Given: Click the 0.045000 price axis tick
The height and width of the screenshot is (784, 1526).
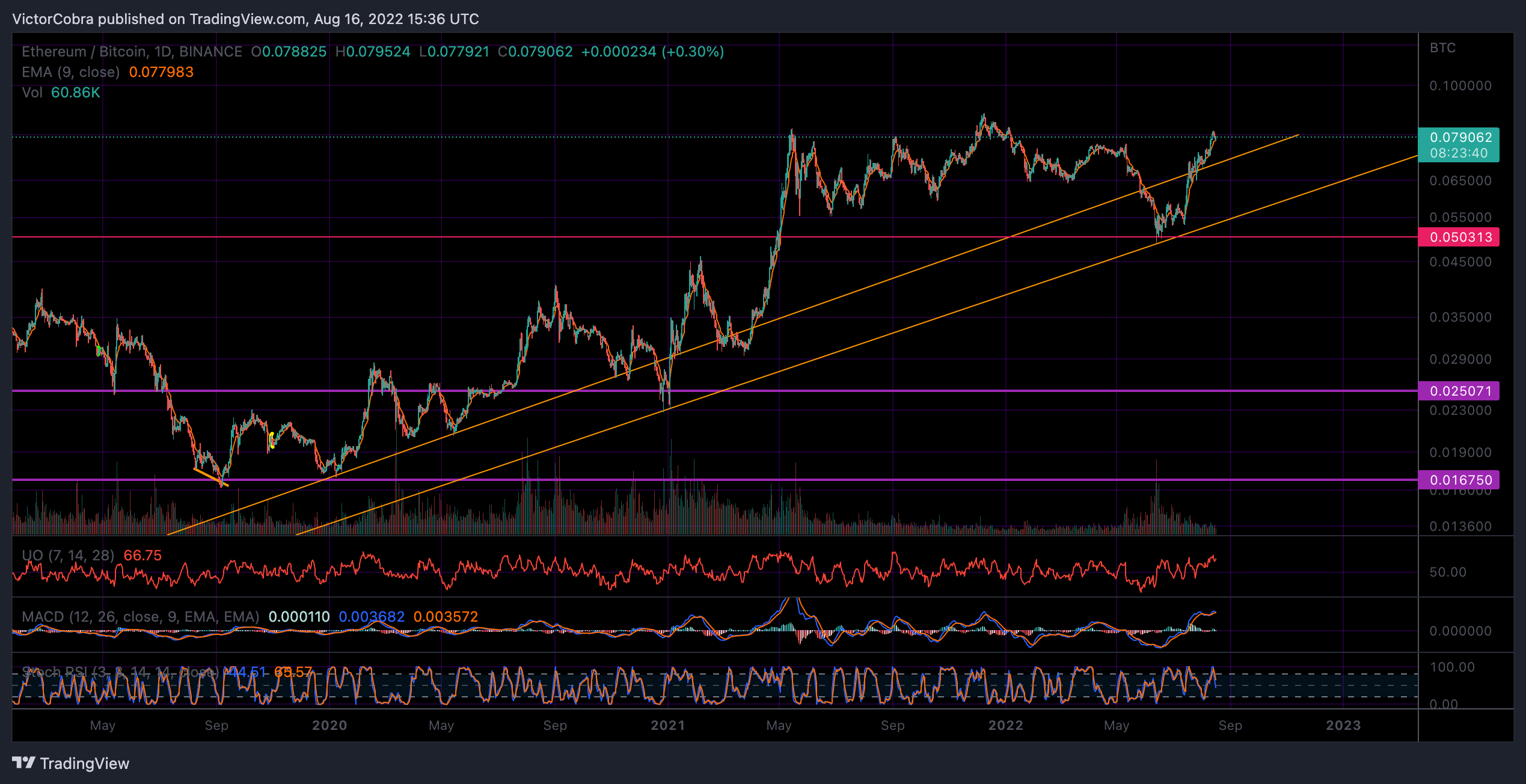Looking at the screenshot, I should tap(1460, 262).
